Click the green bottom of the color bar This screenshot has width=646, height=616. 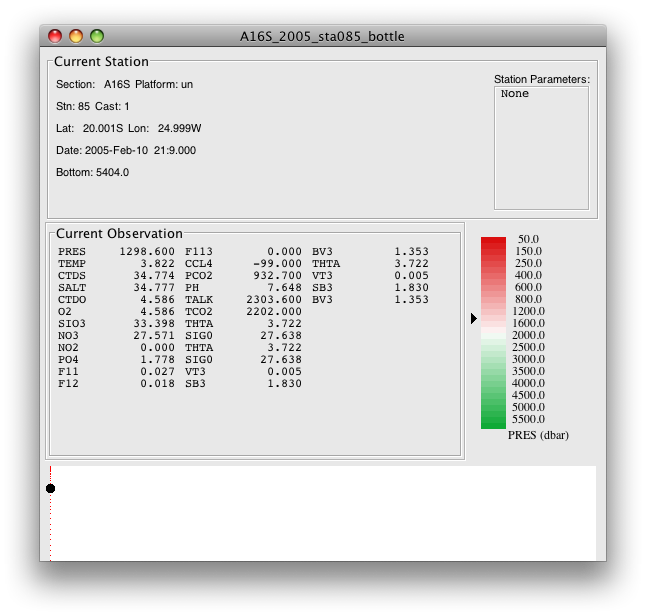(x=493, y=420)
